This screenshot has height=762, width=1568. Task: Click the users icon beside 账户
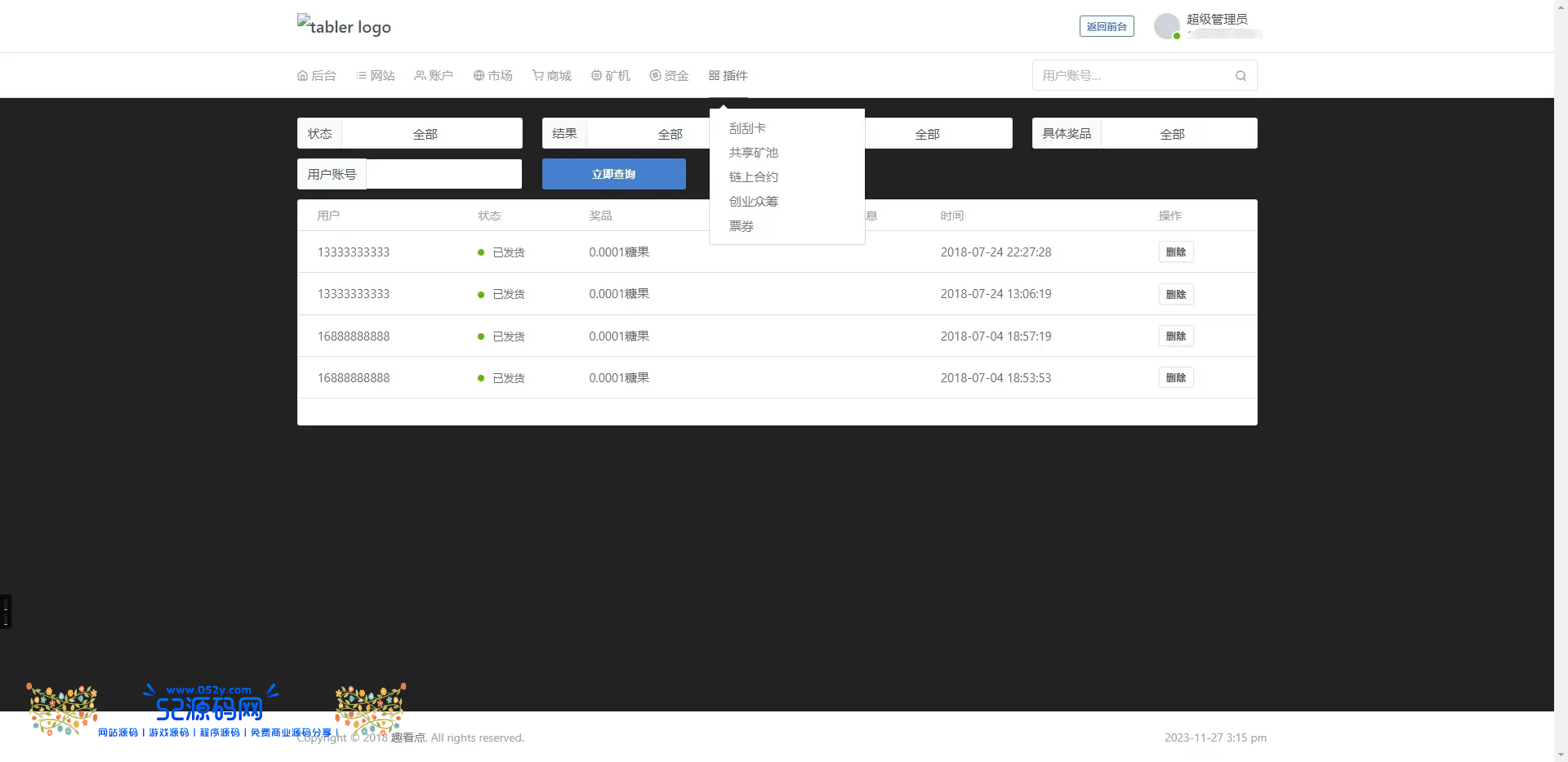click(x=420, y=76)
